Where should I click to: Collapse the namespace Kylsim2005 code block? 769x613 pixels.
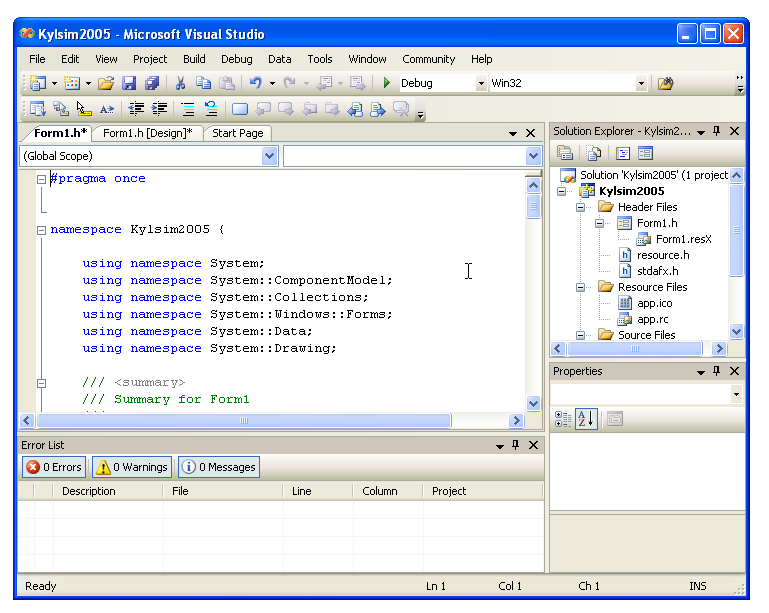[42, 230]
